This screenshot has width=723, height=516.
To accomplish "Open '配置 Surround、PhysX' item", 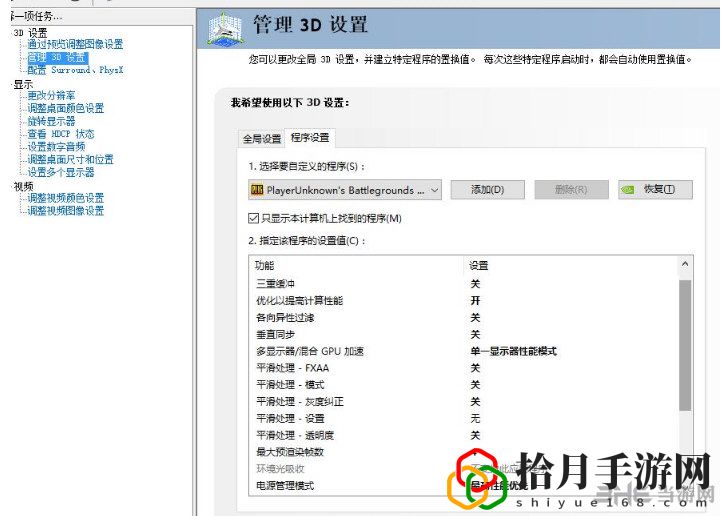I will (76, 70).
